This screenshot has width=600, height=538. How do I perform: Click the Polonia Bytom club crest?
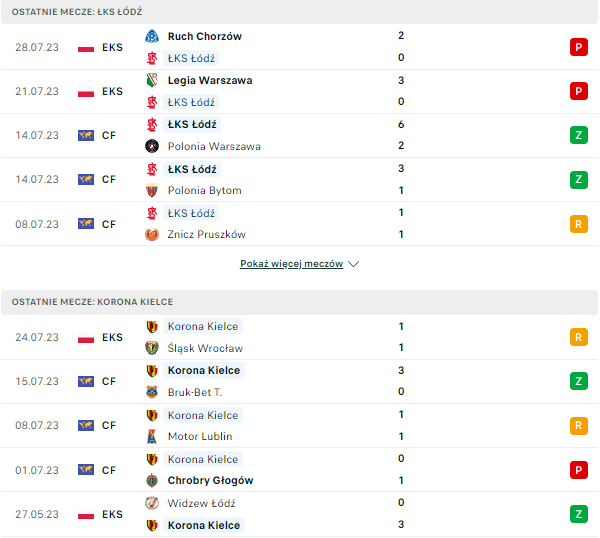[152, 190]
